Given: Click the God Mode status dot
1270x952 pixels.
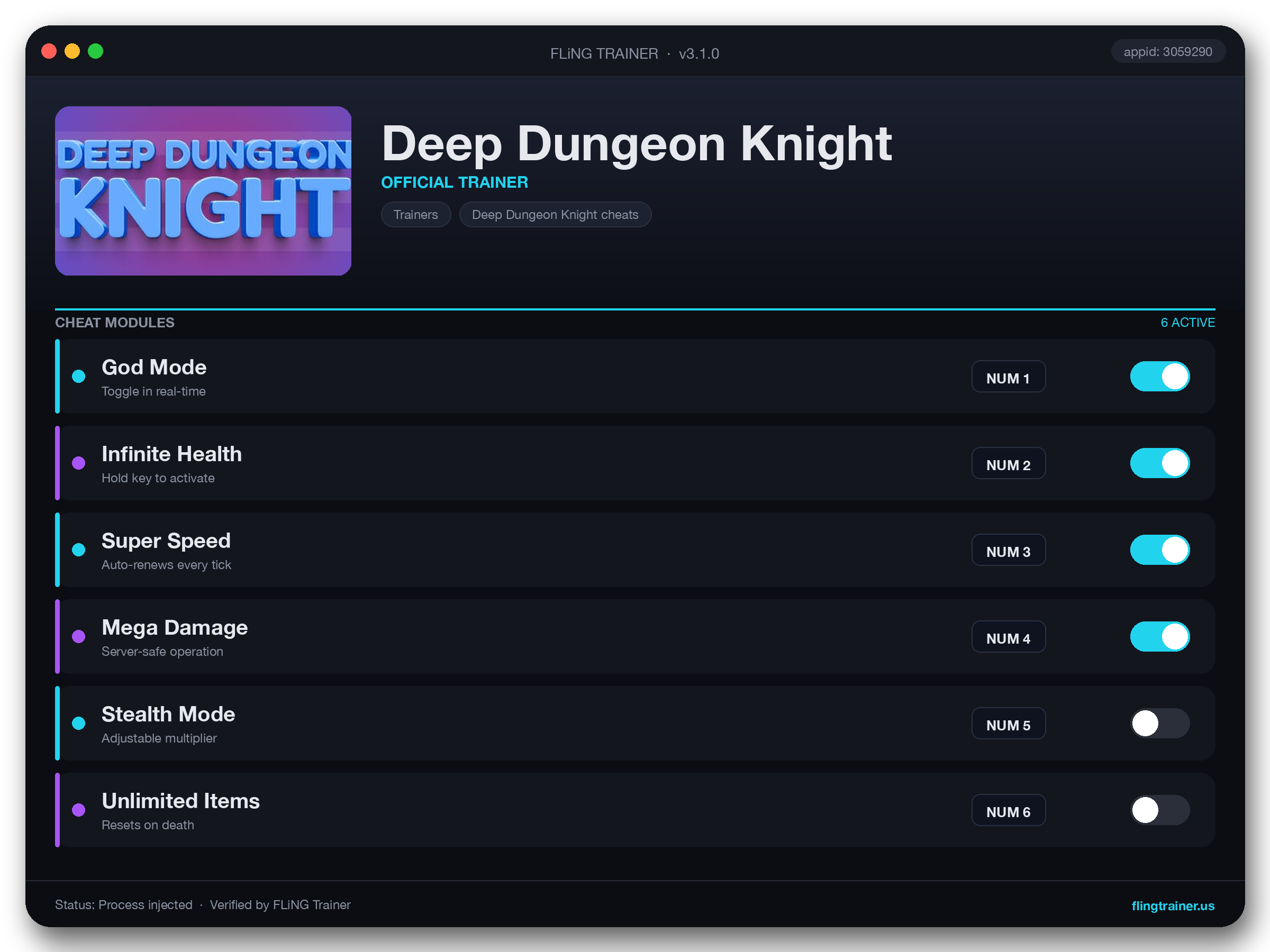Looking at the screenshot, I should [x=79, y=377].
